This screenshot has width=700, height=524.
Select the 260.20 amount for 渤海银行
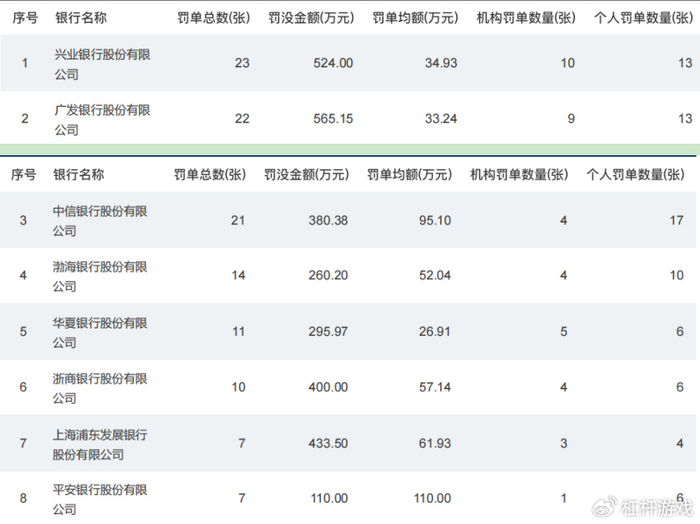click(x=328, y=275)
